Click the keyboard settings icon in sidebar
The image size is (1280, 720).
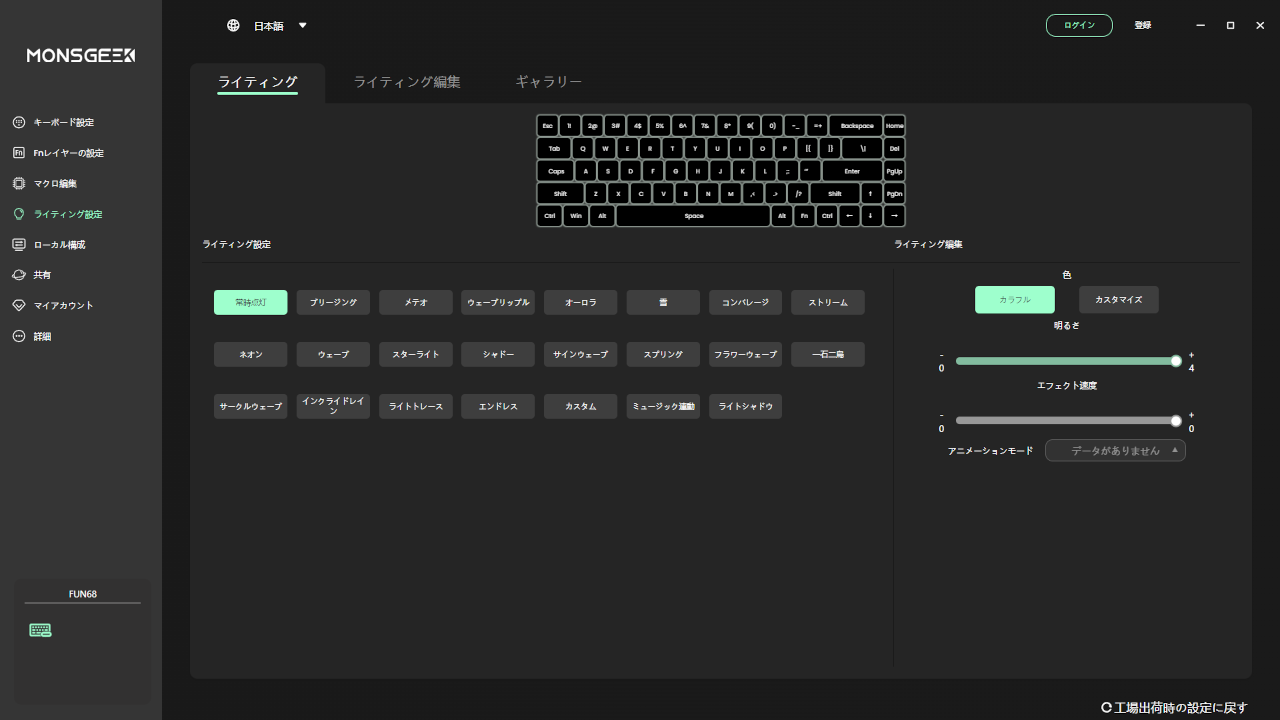(x=19, y=122)
